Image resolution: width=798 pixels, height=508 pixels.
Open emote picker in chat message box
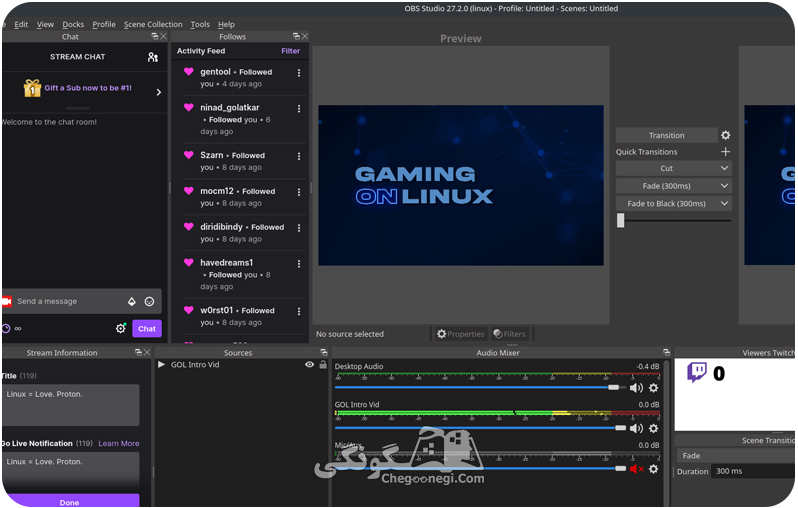pos(150,301)
